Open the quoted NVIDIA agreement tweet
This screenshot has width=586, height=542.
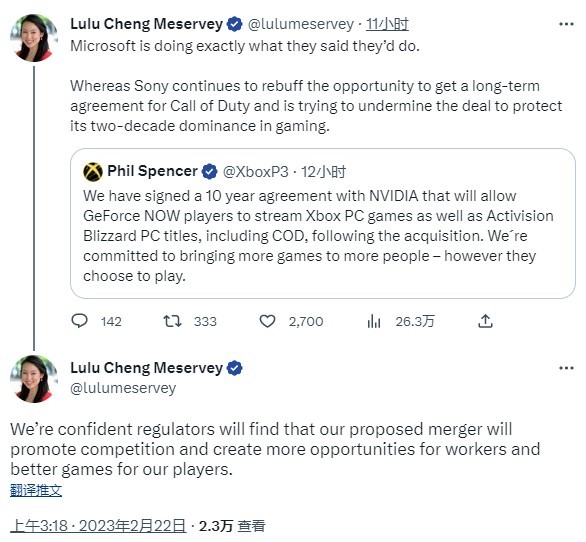tap(323, 224)
